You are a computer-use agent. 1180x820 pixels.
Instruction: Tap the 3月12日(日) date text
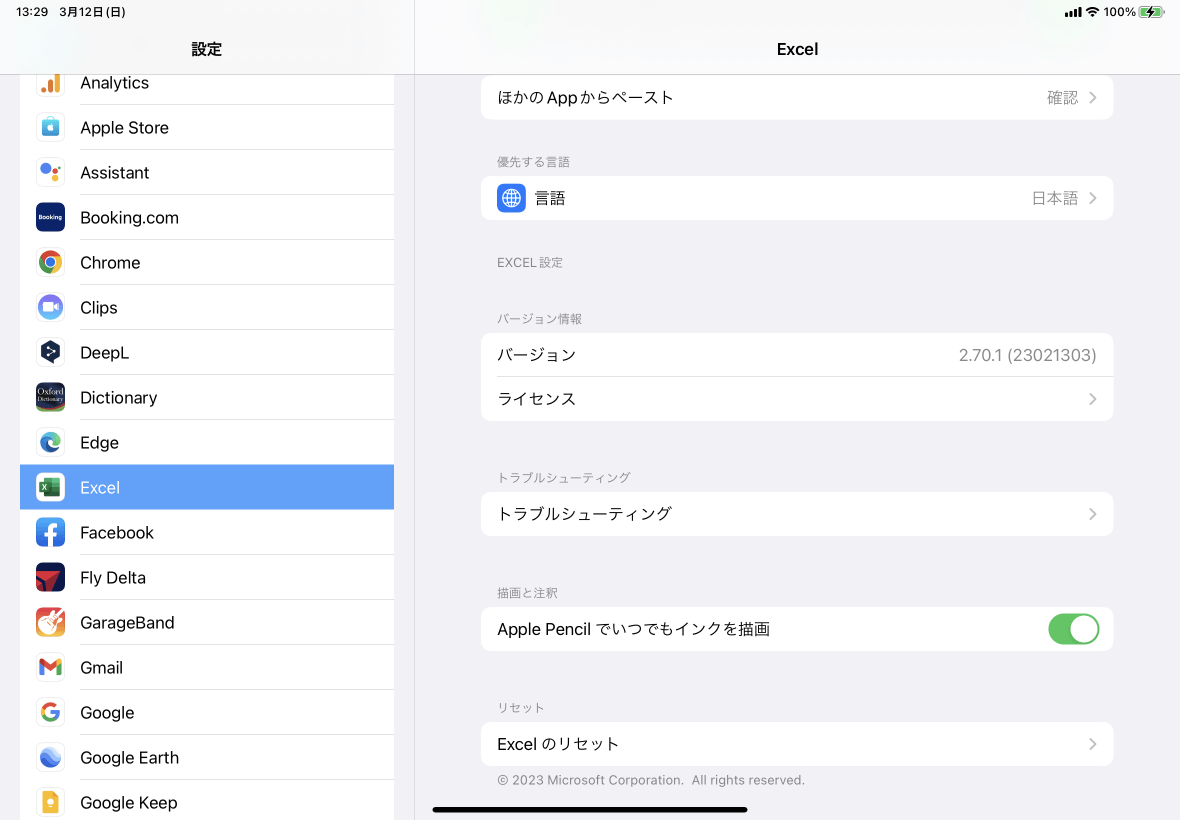pyautogui.click(x=92, y=12)
